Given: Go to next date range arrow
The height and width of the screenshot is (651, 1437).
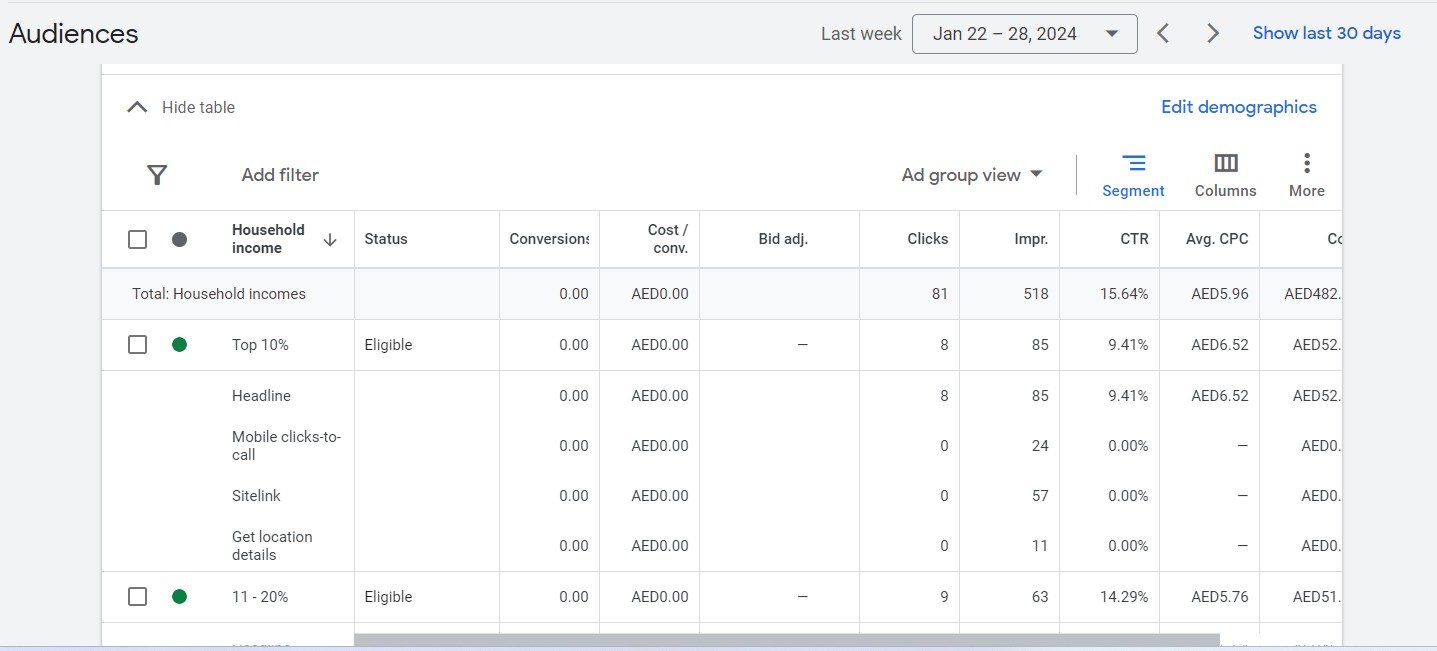Looking at the screenshot, I should [1213, 33].
